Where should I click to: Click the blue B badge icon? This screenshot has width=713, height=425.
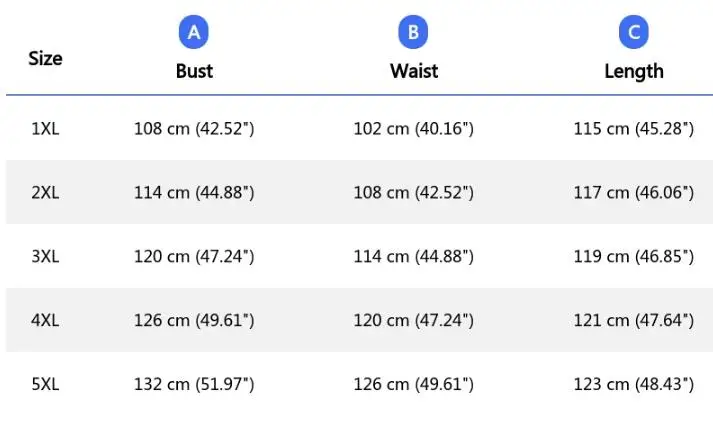coord(413,33)
